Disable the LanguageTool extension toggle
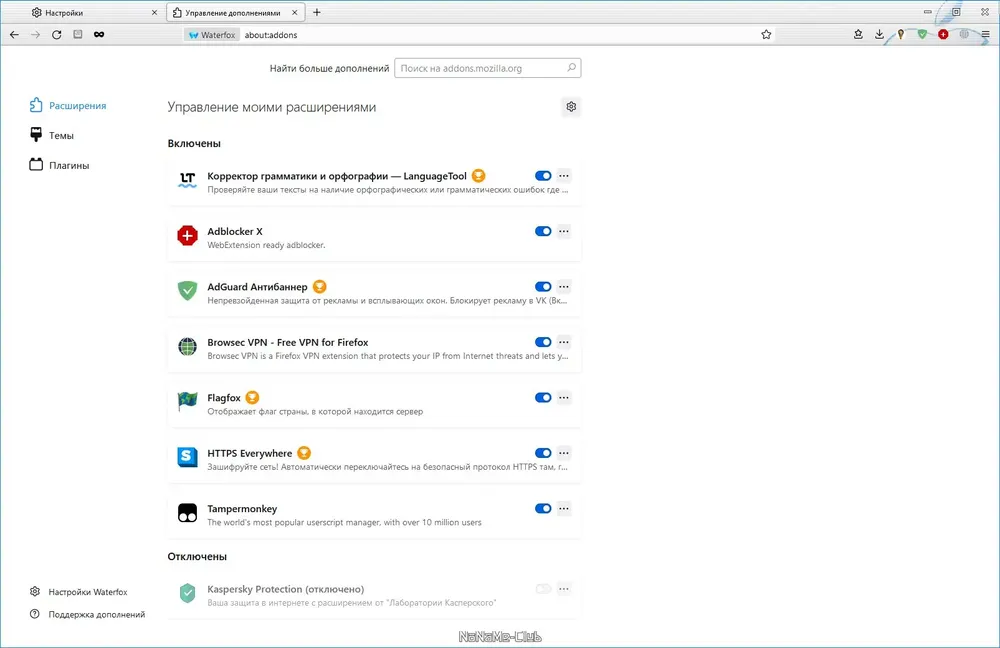This screenshot has height=648, width=1000. coord(543,176)
